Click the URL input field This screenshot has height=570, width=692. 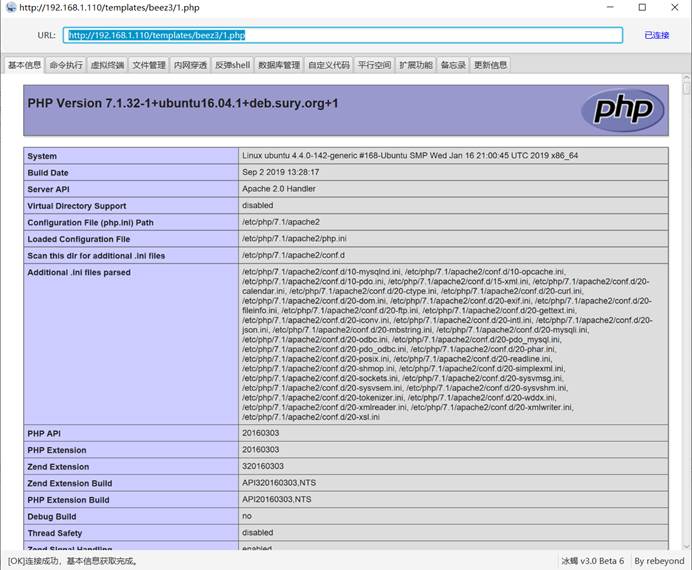pos(342,35)
